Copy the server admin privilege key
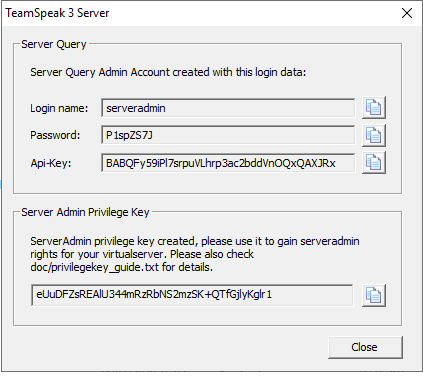 coord(374,295)
